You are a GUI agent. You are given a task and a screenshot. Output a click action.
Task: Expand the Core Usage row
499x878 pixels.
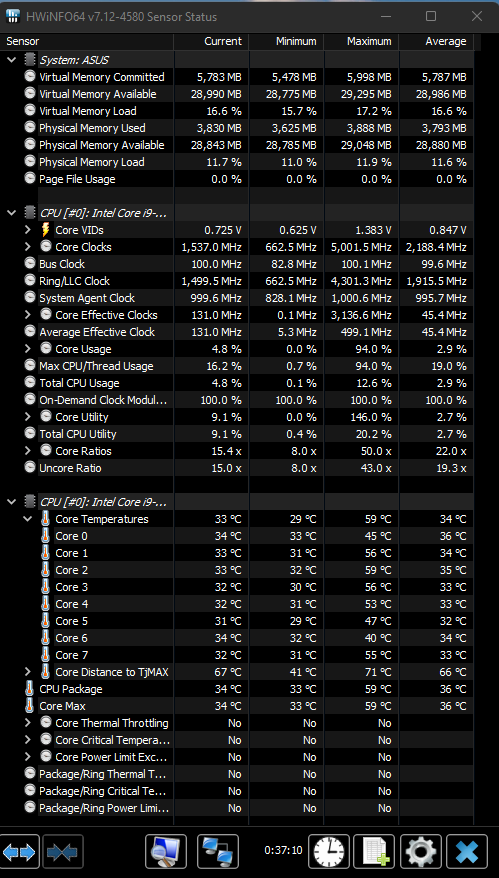click(x=28, y=349)
